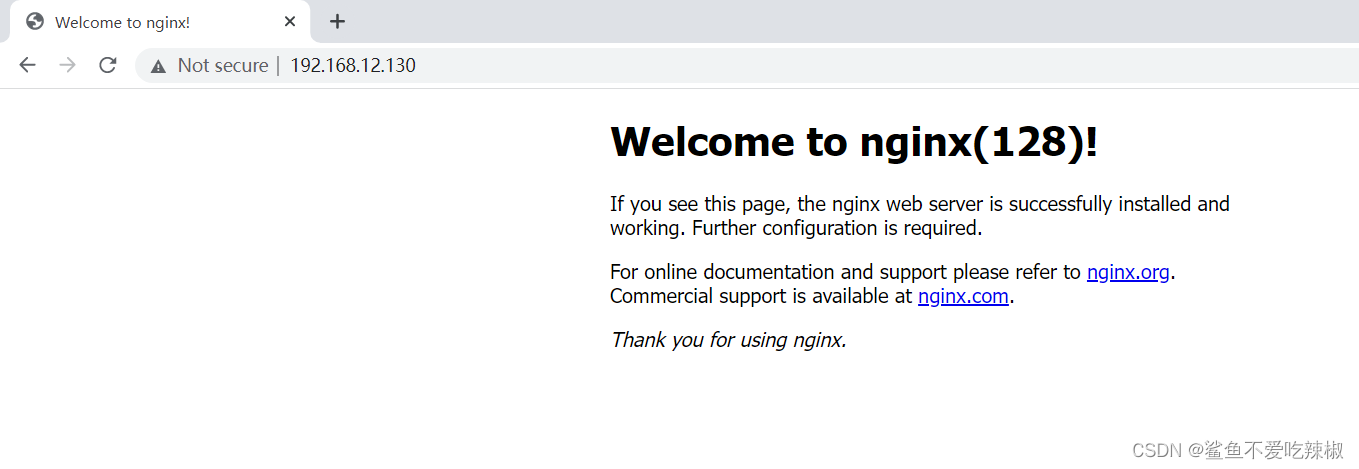This screenshot has width=1359, height=469.
Task: Click the italic "Thank you for using nginx." text
Action: pyautogui.click(x=728, y=340)
